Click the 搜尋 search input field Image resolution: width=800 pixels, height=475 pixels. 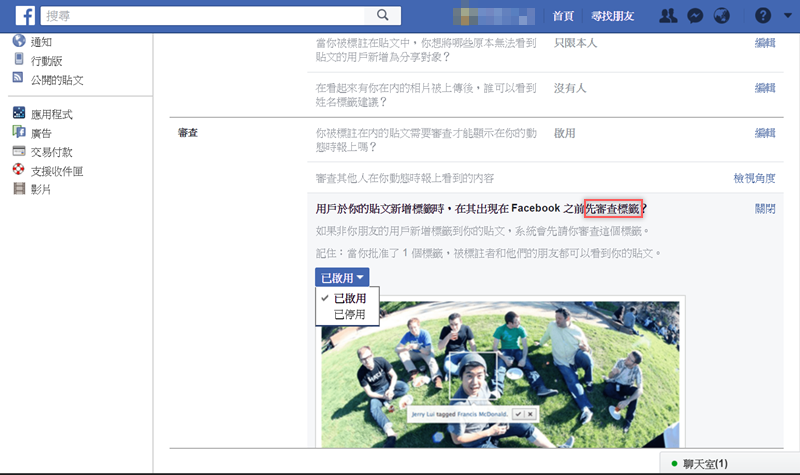(x=203, y=15)
